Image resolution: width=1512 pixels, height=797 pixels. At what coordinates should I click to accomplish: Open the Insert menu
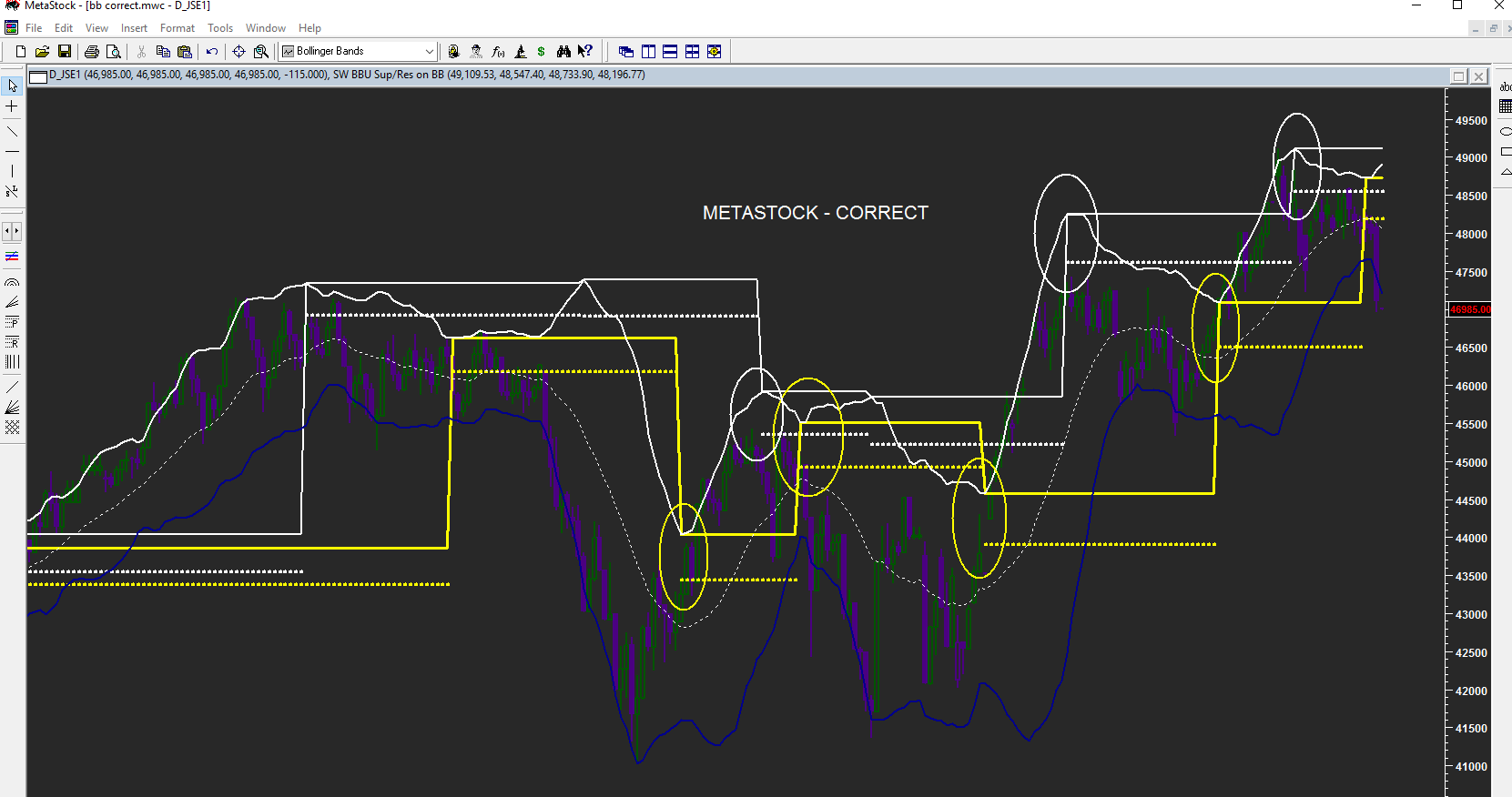click(134, 28)
